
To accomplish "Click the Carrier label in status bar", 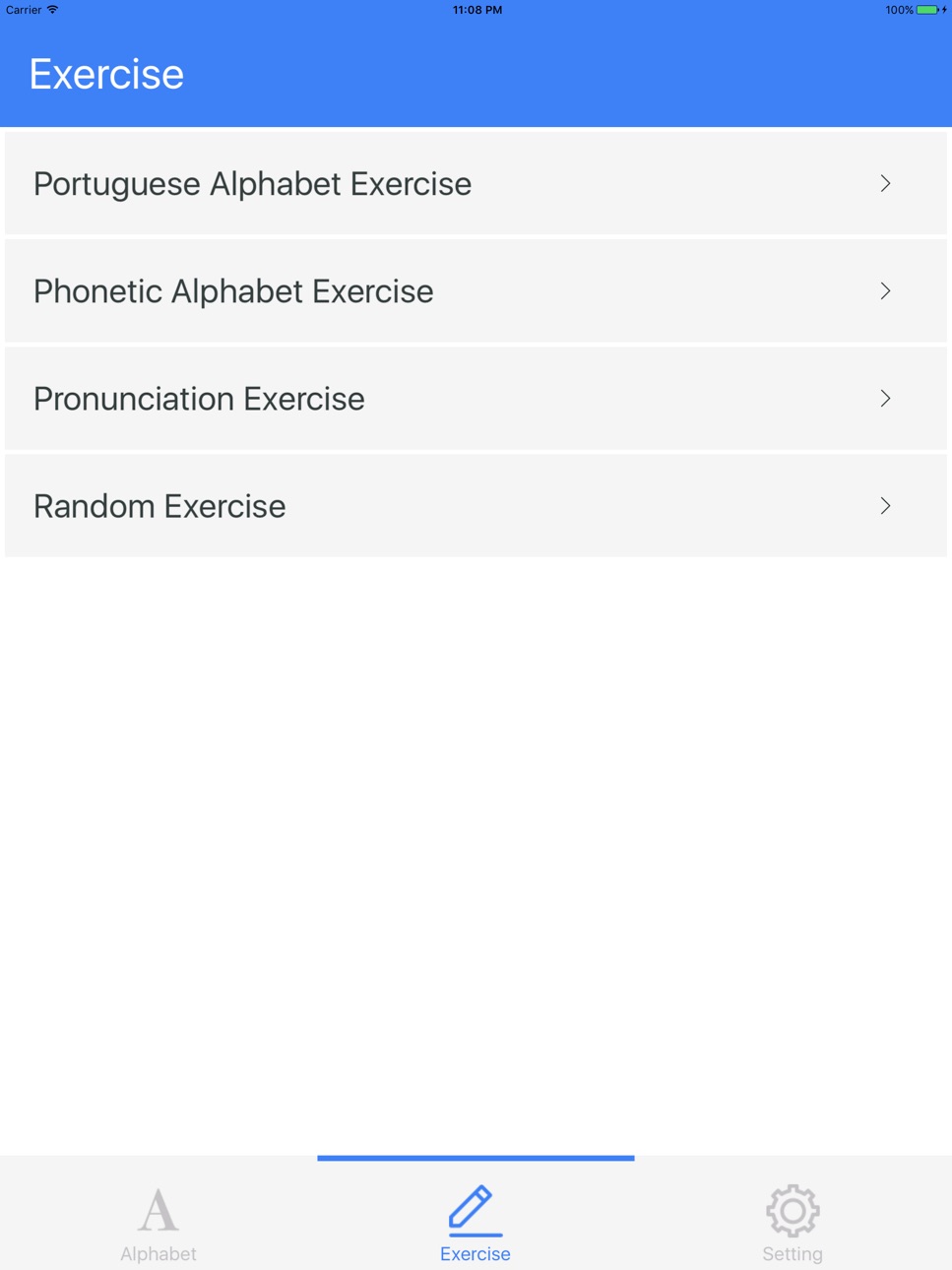I will coord(24,10).
